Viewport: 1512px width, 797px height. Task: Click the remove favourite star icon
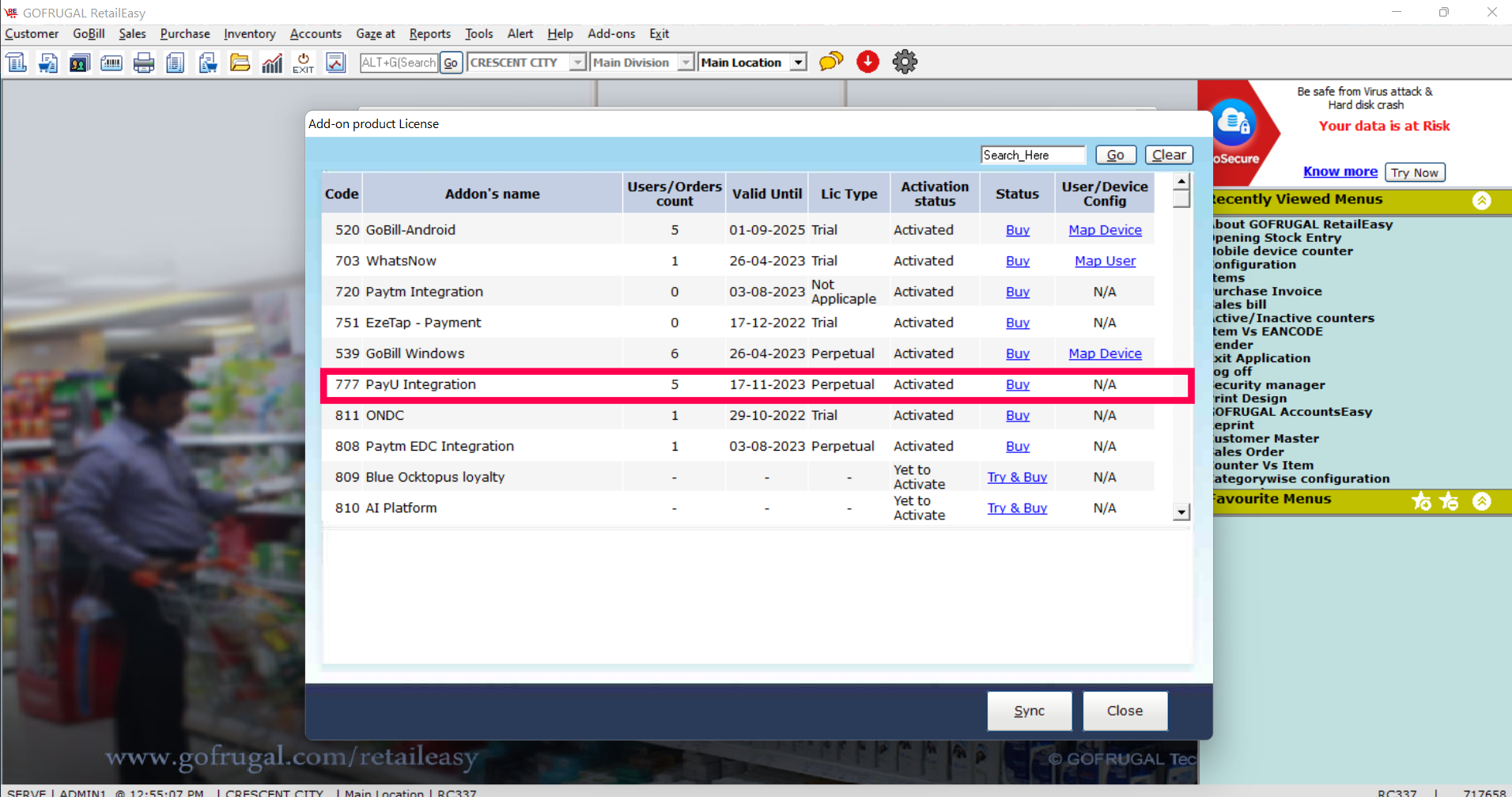(1450, 500)
